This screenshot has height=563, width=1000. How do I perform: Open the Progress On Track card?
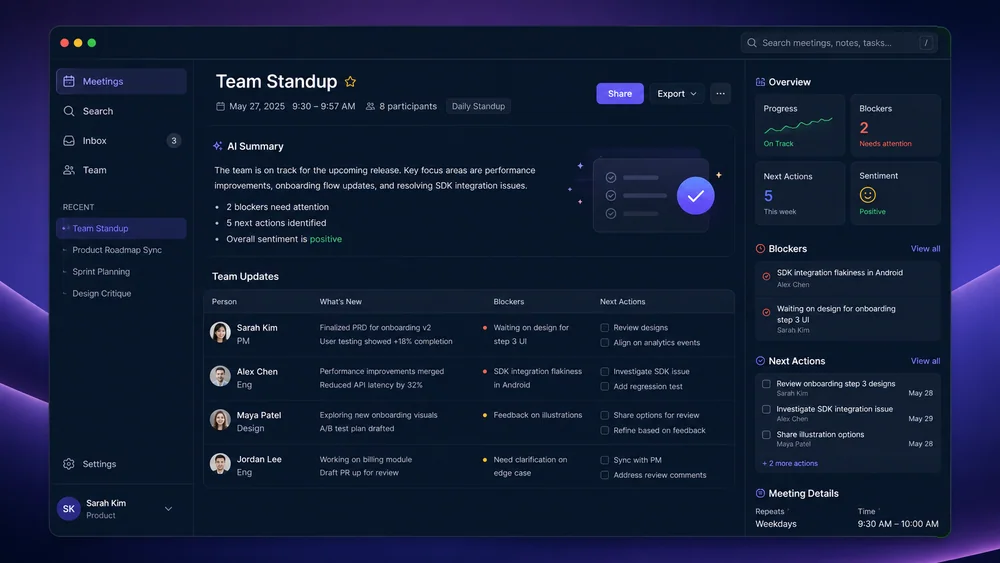pos(800,125)
